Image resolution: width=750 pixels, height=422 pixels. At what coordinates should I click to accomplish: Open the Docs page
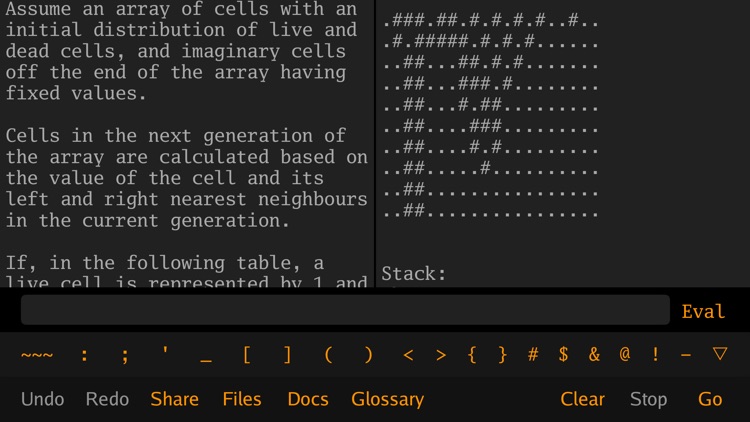point(308,399)
